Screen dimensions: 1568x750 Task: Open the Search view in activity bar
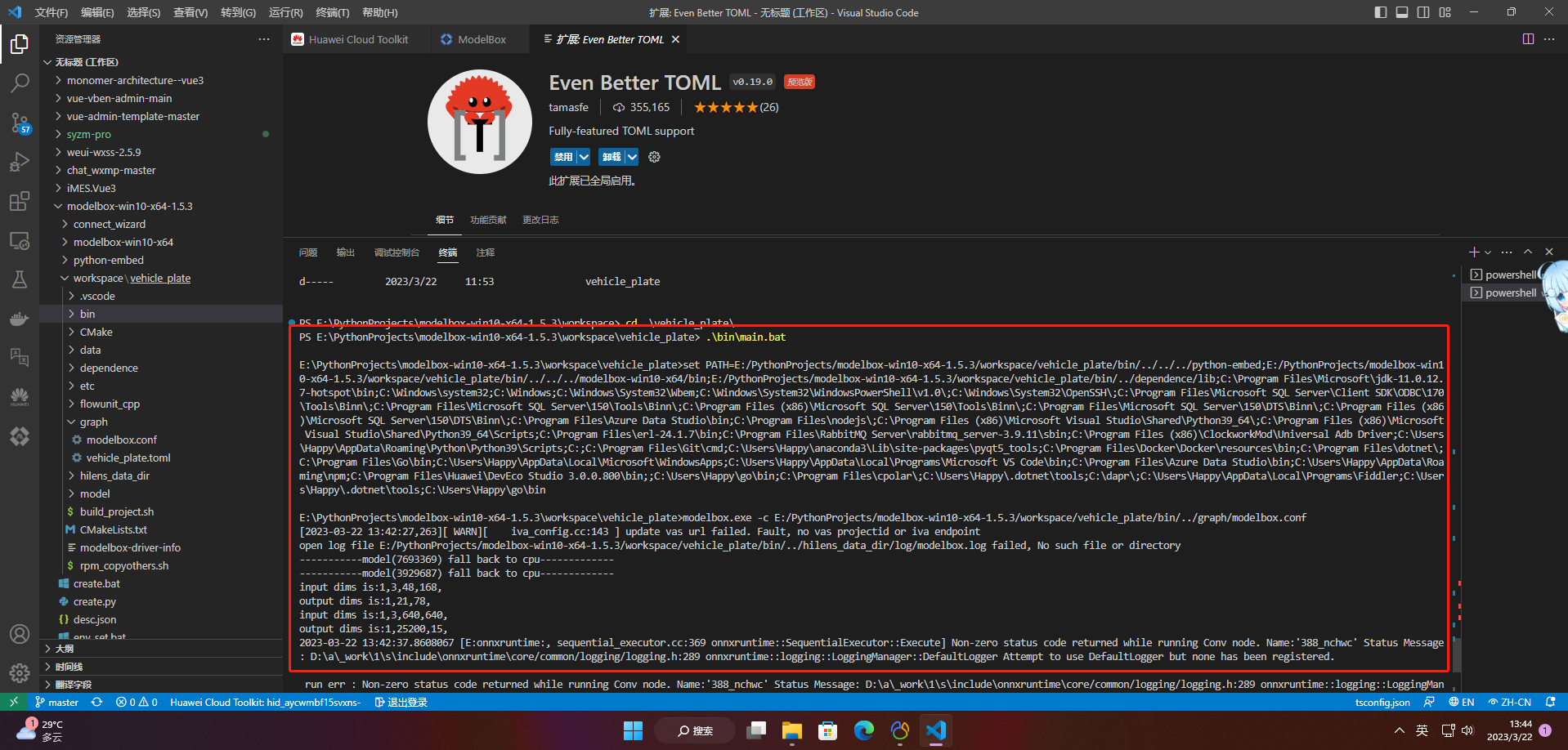point(20,83)
